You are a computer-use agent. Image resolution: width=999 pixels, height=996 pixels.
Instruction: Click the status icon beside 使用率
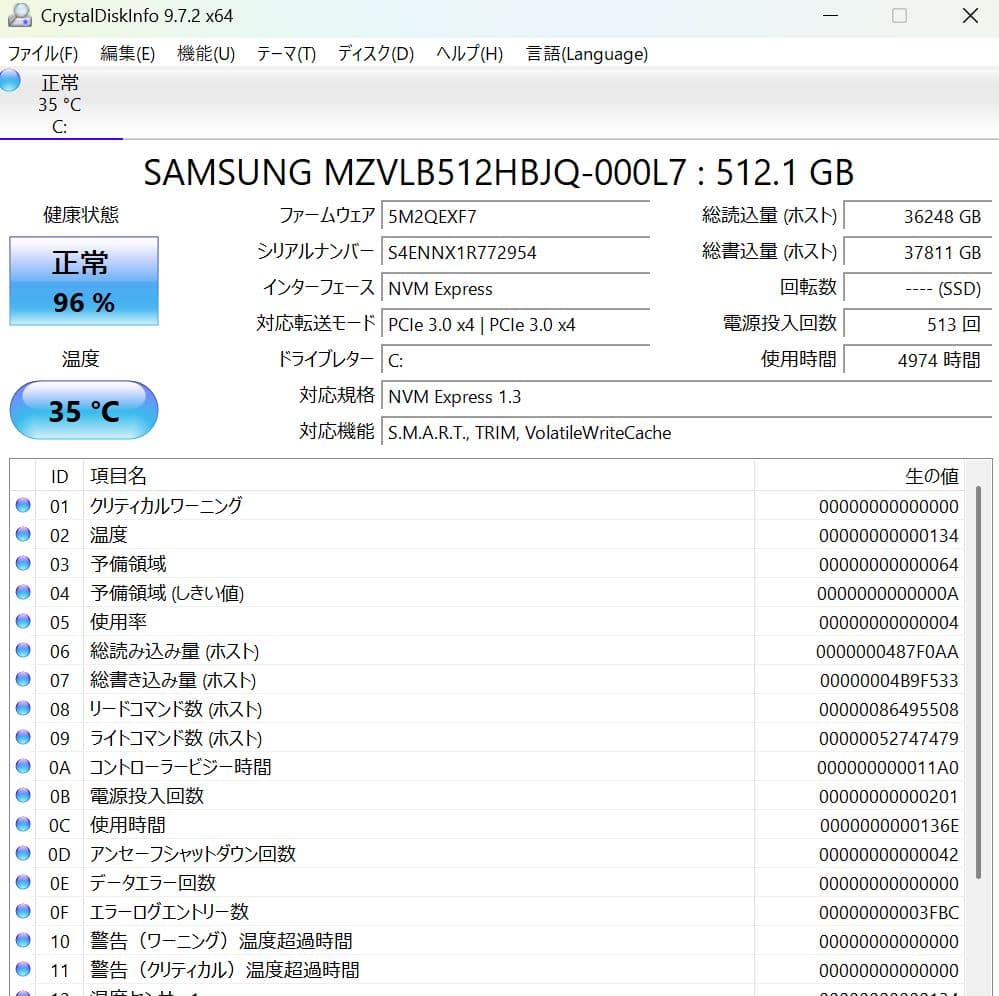tap(23, 621)
